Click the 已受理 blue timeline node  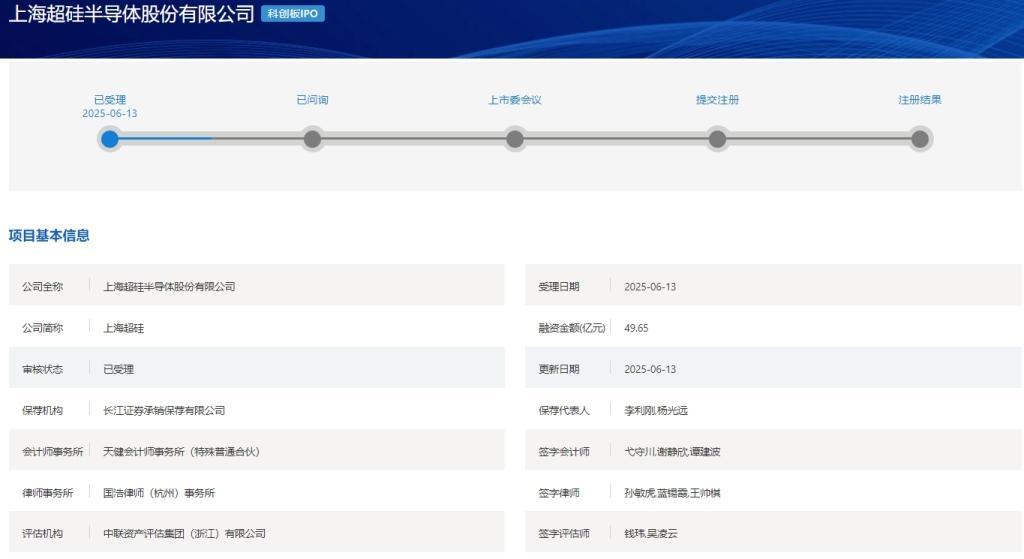point(110,139)
